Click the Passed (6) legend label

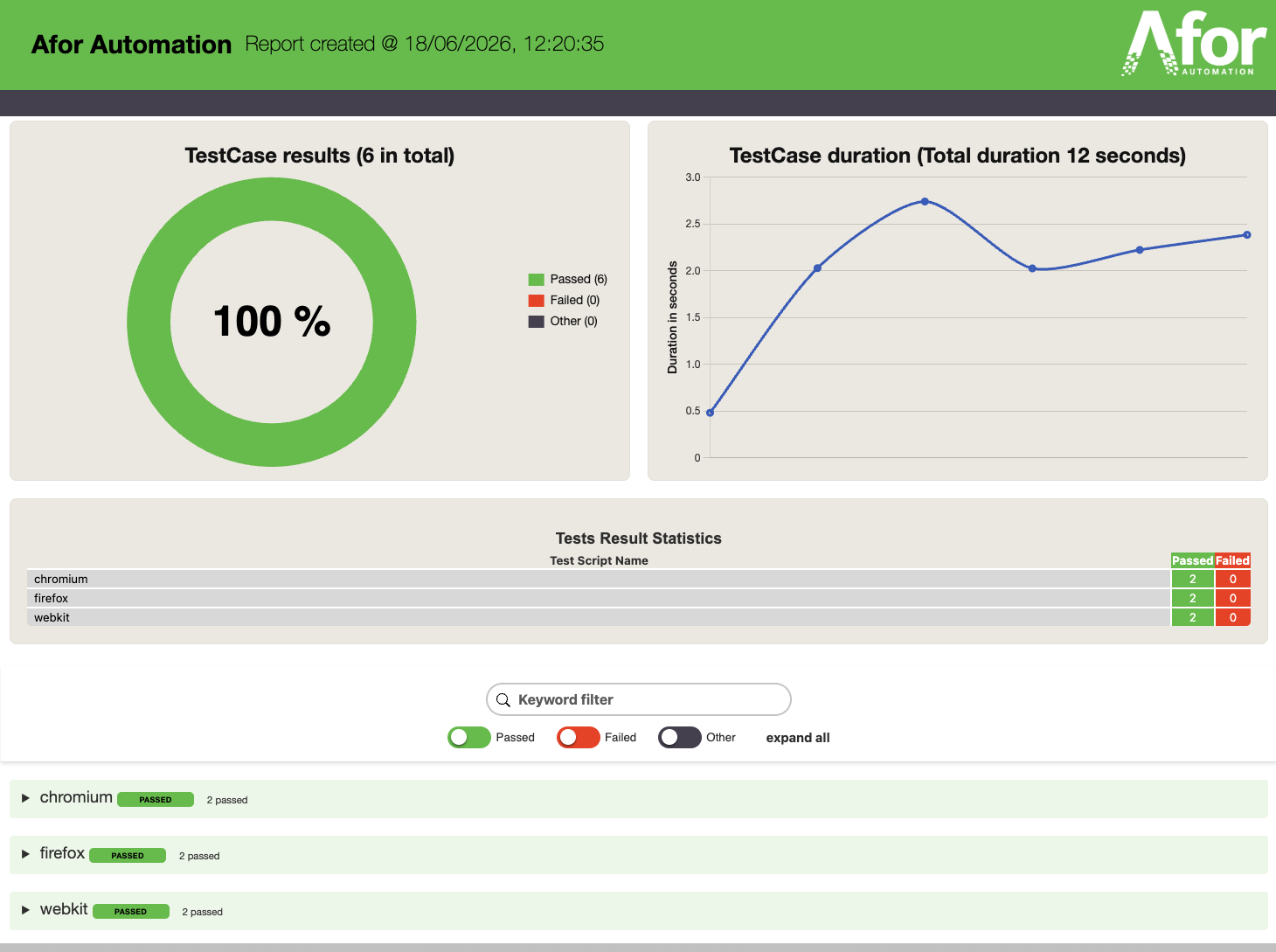pyautogui.click(x=579, y=280)
